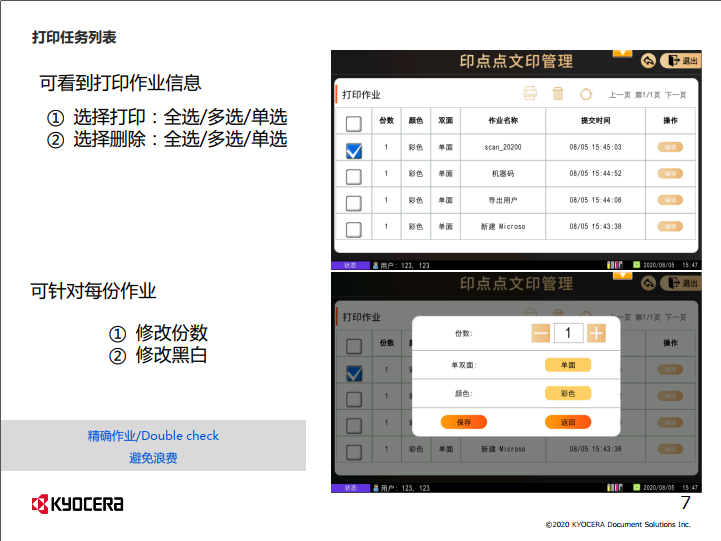
Task: Check the 机器码 job checkbox in upper list
Action: coord(353,177)
